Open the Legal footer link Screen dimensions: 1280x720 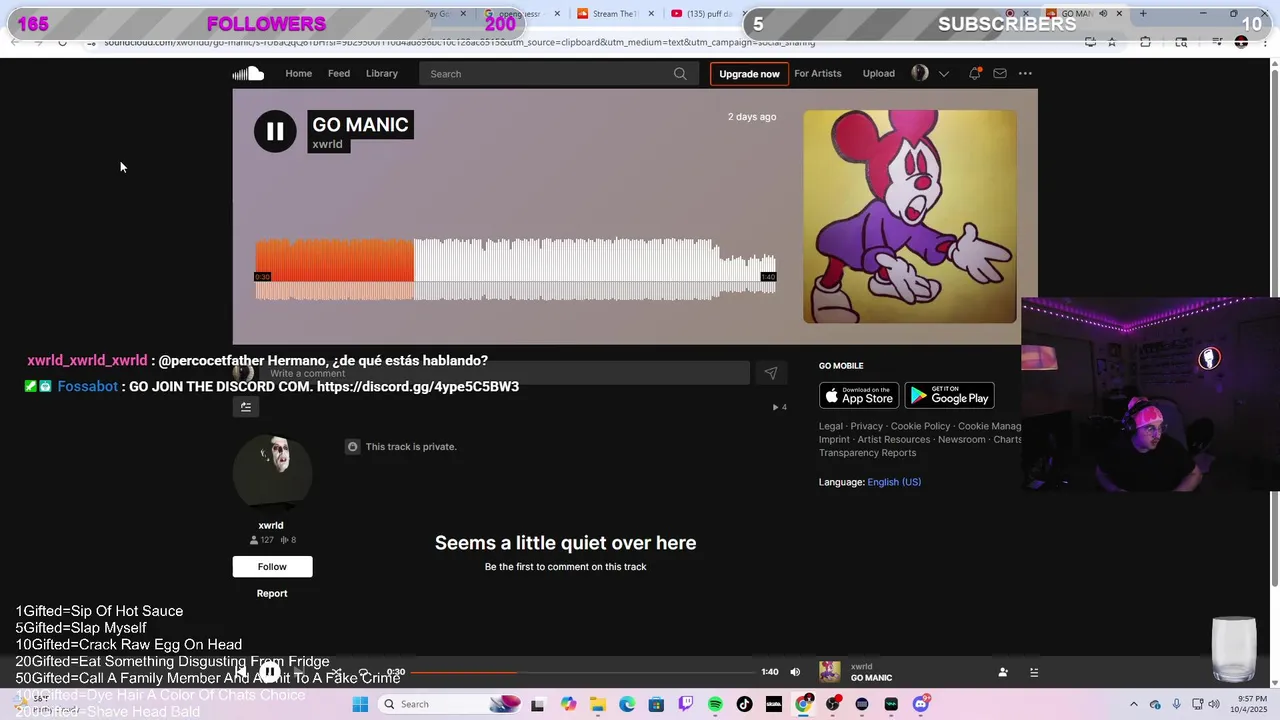(830, 426)
